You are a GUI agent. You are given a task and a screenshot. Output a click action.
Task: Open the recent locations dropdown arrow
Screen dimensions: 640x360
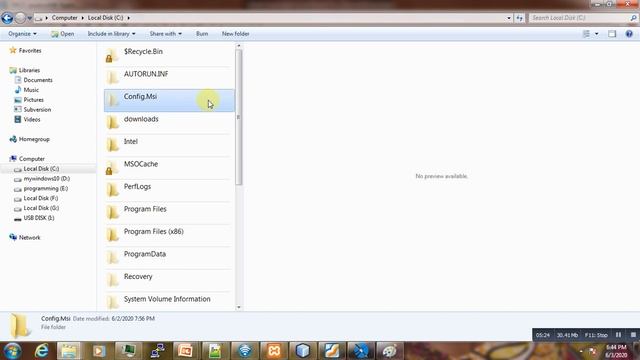(x=30, y=18)
